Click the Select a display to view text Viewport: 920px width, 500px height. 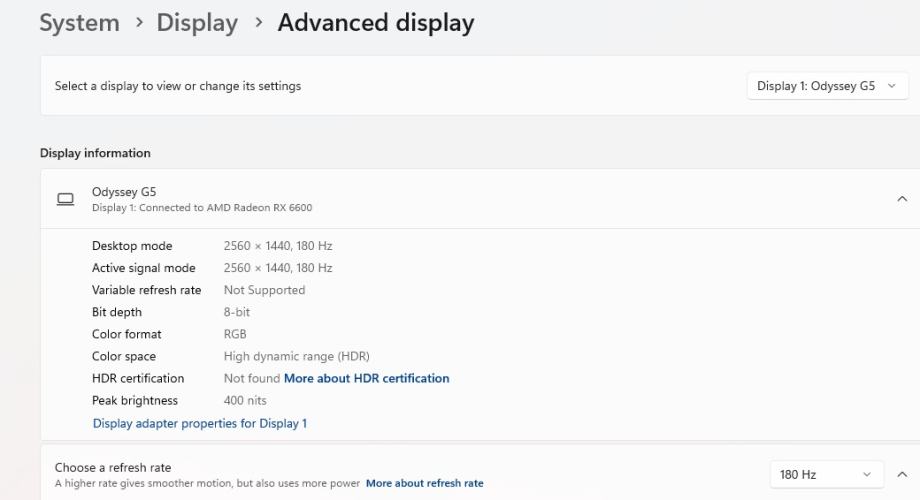point(178,86)
